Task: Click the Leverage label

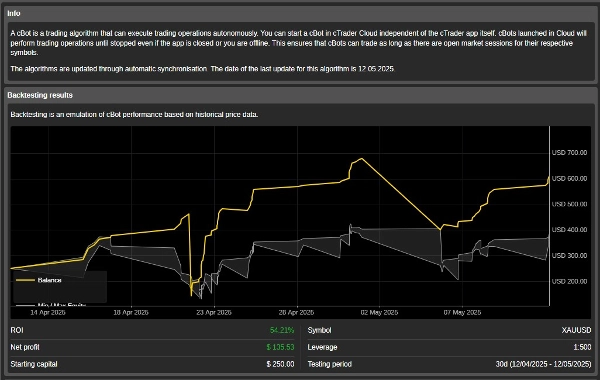Action: [x=323, y=347]
